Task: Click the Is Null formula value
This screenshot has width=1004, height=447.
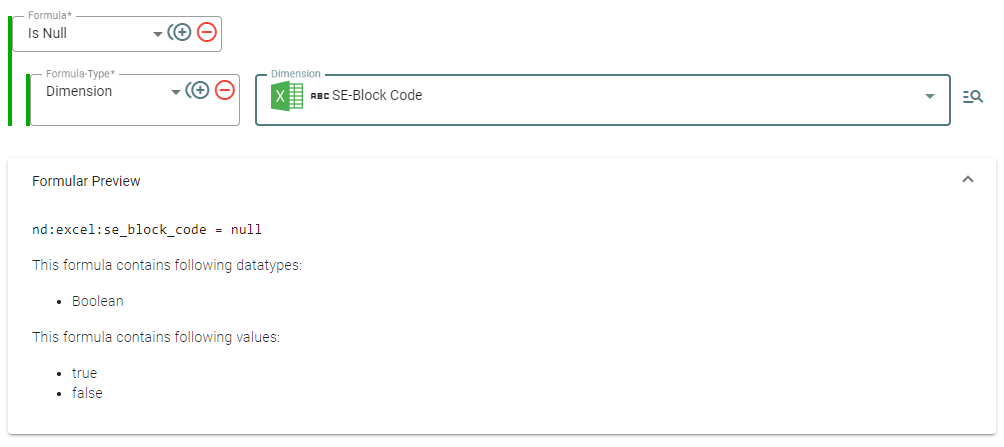Action: (47, 33)
